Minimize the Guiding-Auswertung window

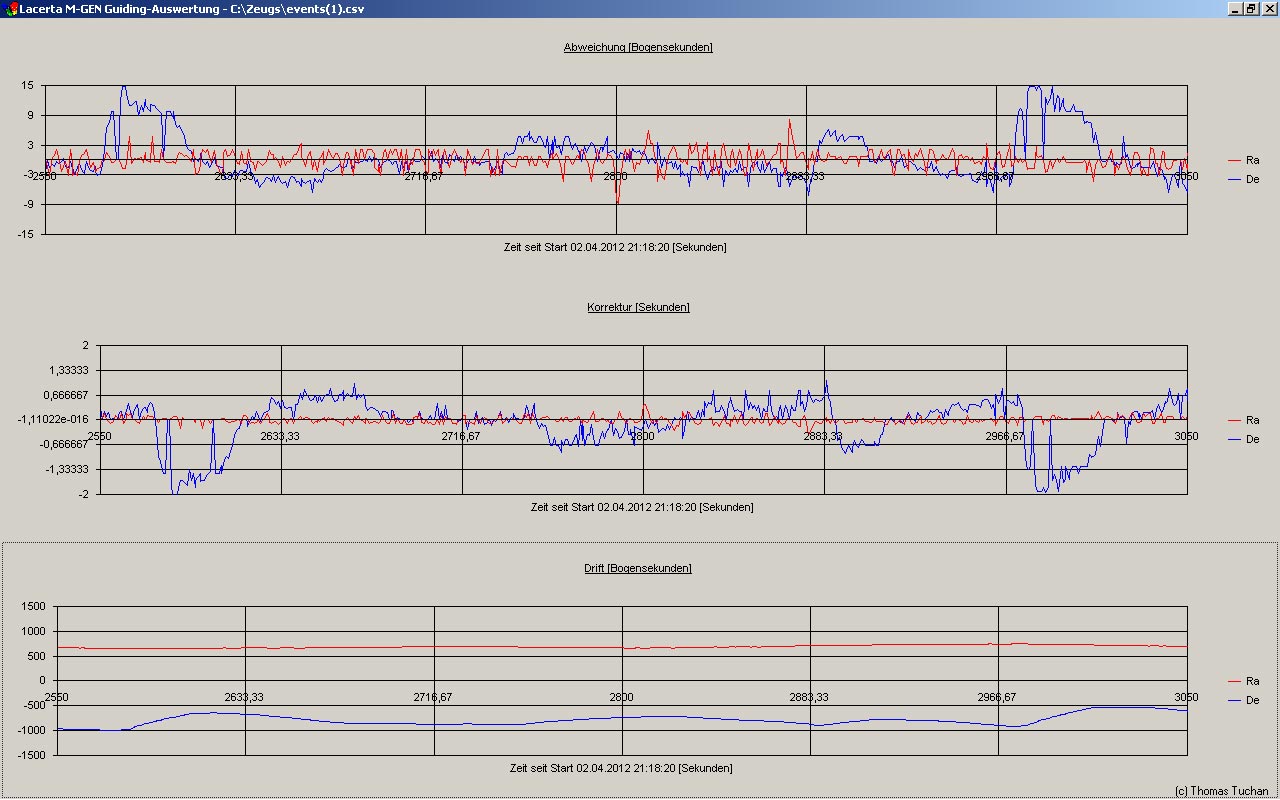click(1232, 8)
